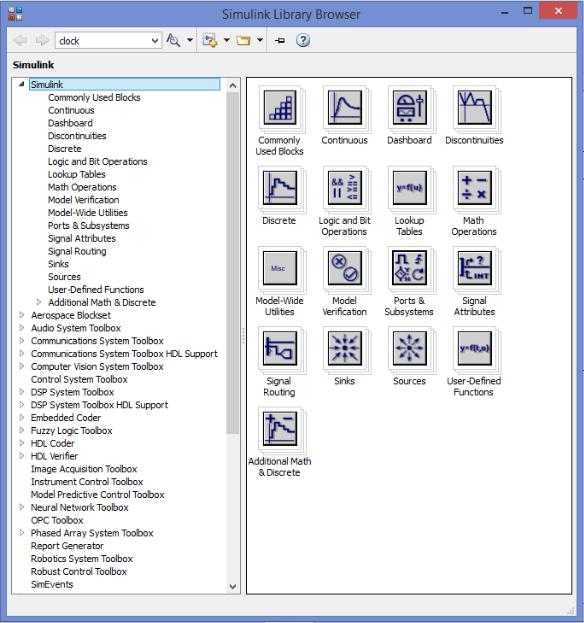Image resolution: width=584 pixels, height=623 pixels.
Task: Select Control System Toolbox in the tree
Action: click(79, 379)
